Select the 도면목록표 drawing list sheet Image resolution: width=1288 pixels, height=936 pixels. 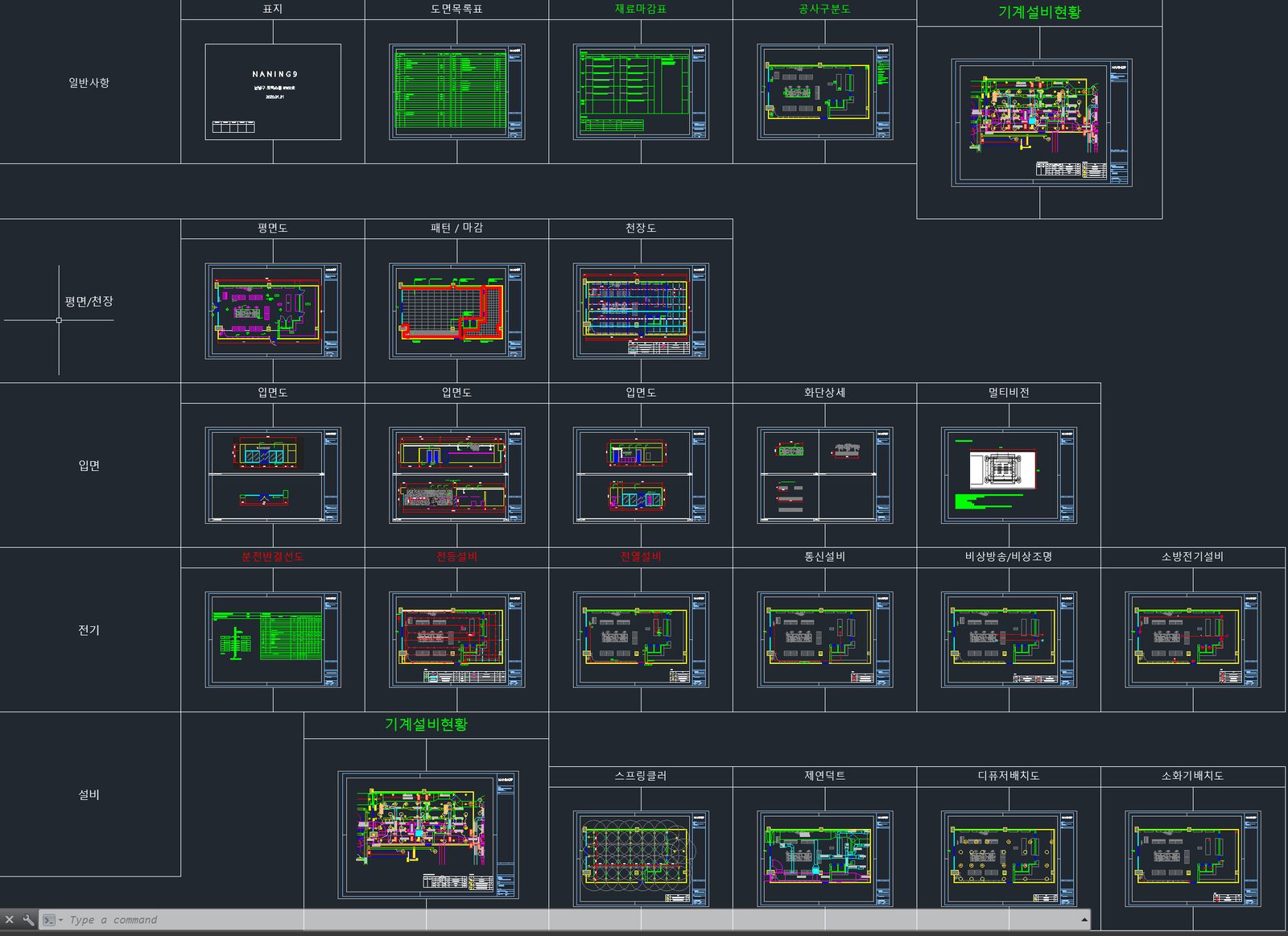pyautogui.click(x=457, y=92)
